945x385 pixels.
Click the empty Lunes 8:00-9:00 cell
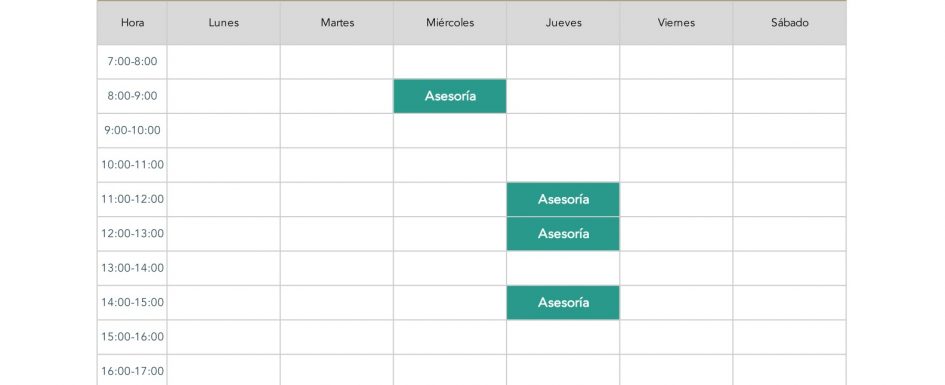click(224, 96)
